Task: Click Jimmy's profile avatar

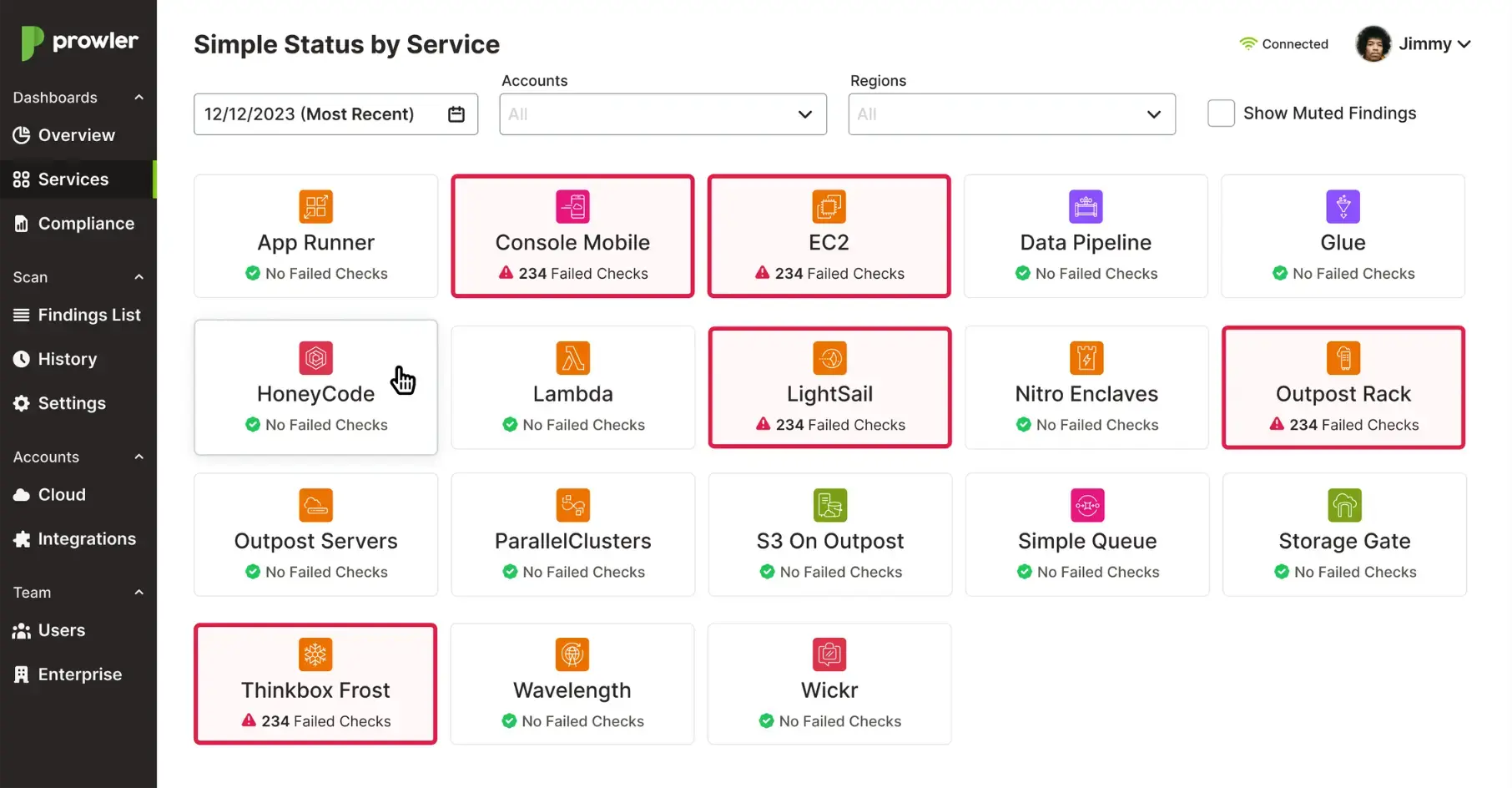Action: click(x=1373, y=44)
